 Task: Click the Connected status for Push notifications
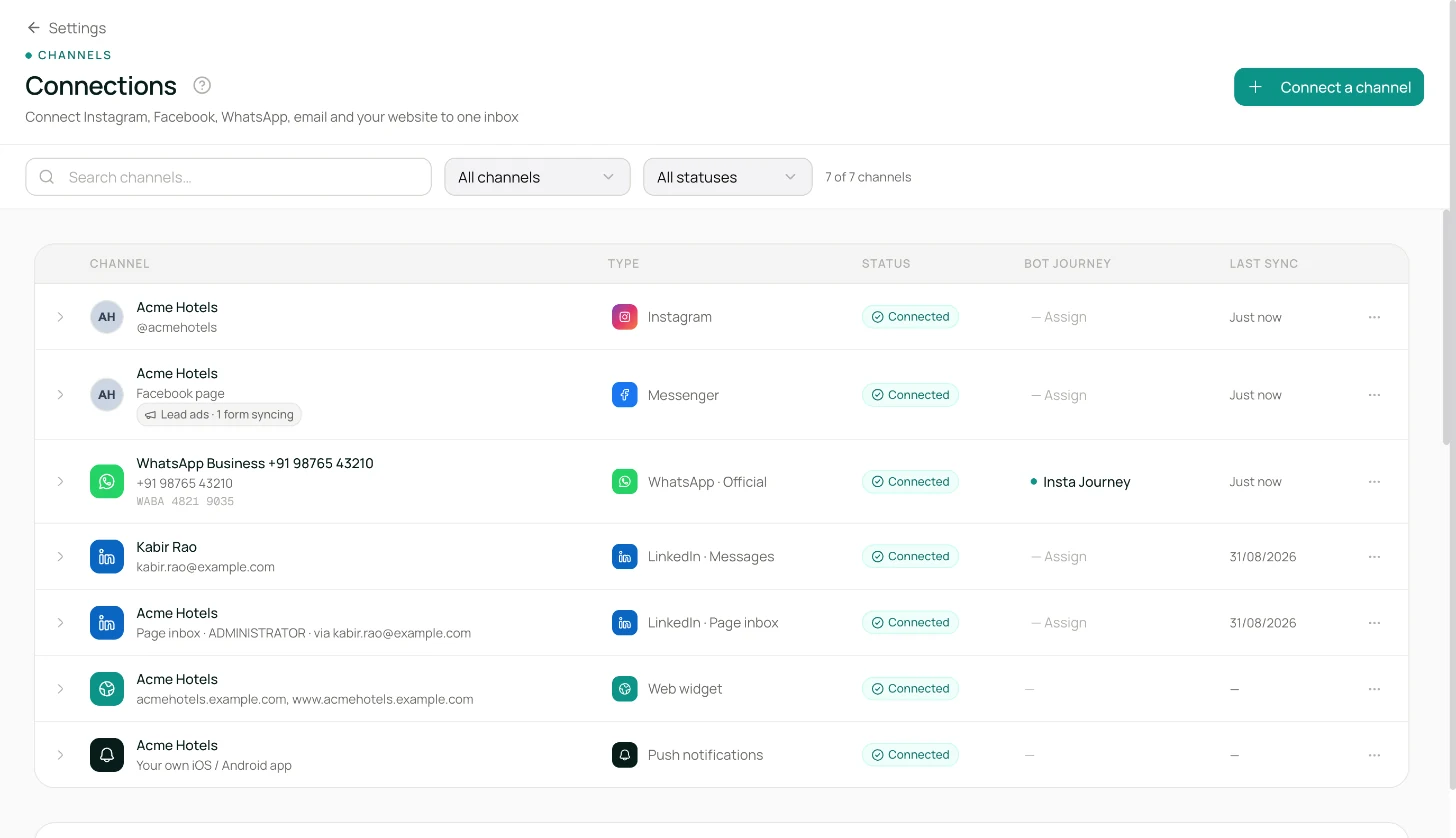pos(910,755)
